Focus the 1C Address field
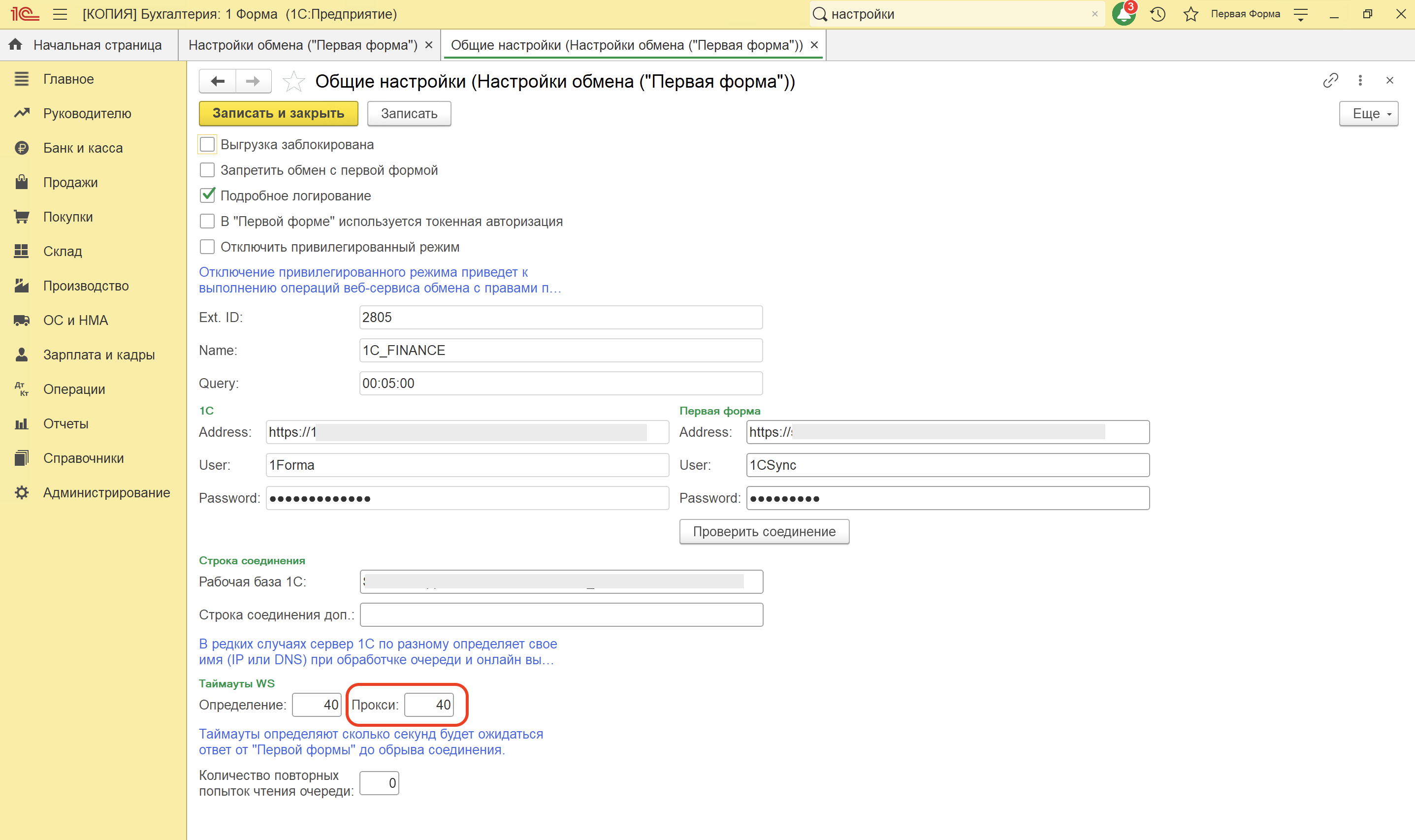 (468, 432)
